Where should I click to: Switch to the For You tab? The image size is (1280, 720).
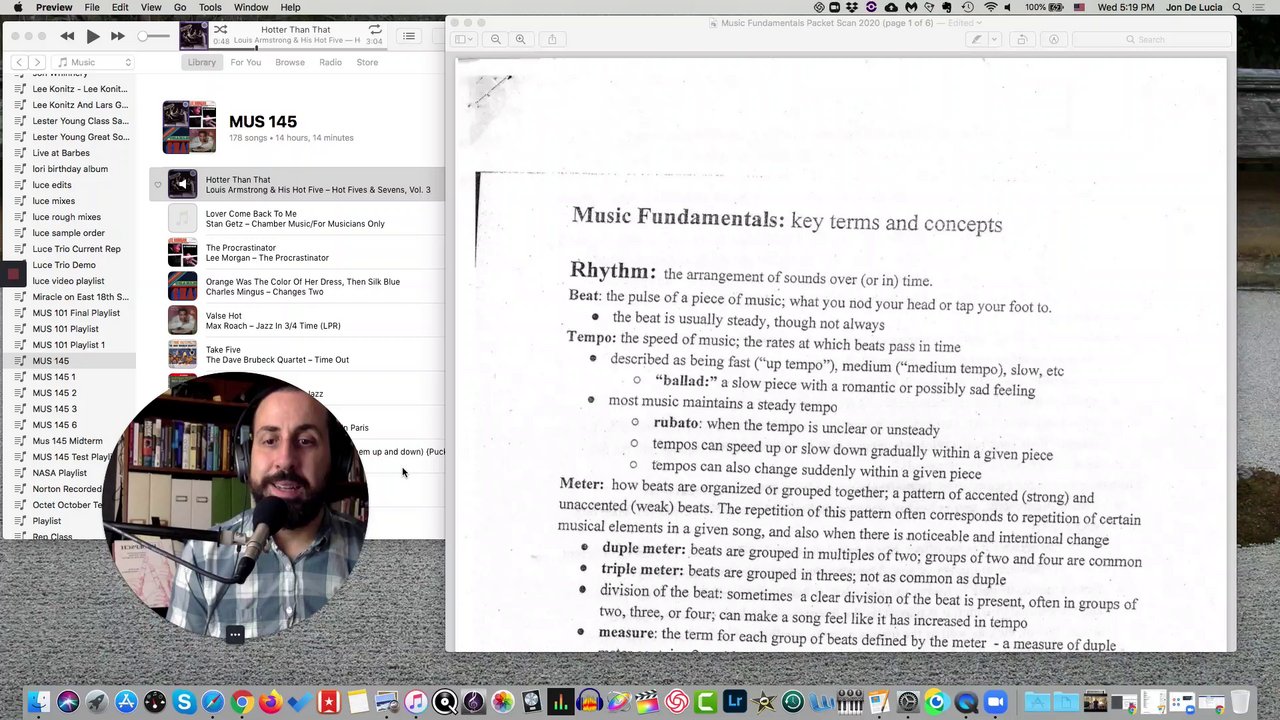click(245, 62)
